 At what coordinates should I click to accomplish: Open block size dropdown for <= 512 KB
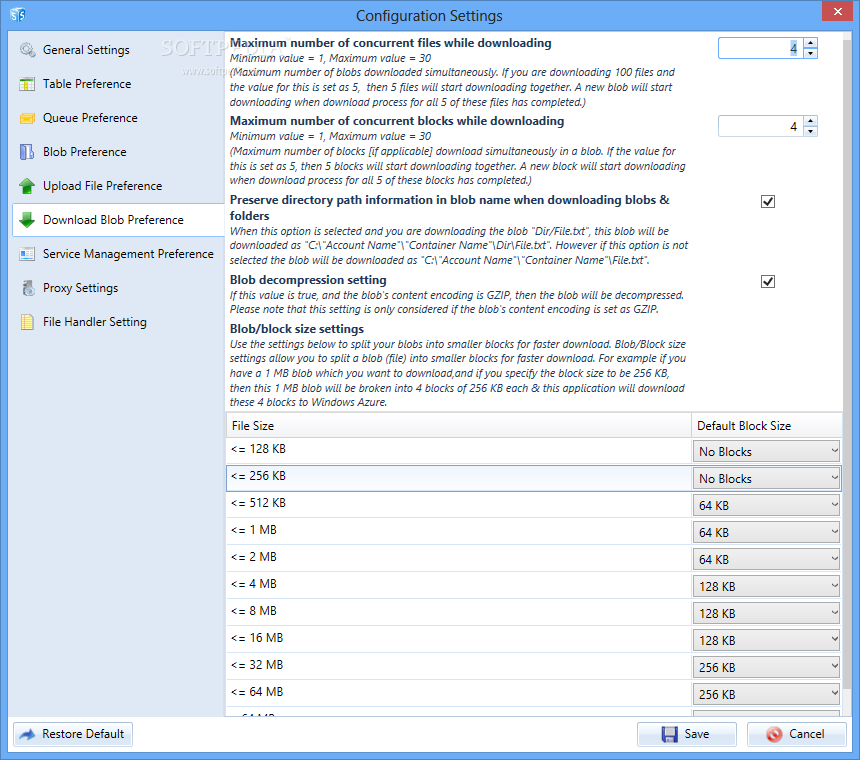(766, 505)
